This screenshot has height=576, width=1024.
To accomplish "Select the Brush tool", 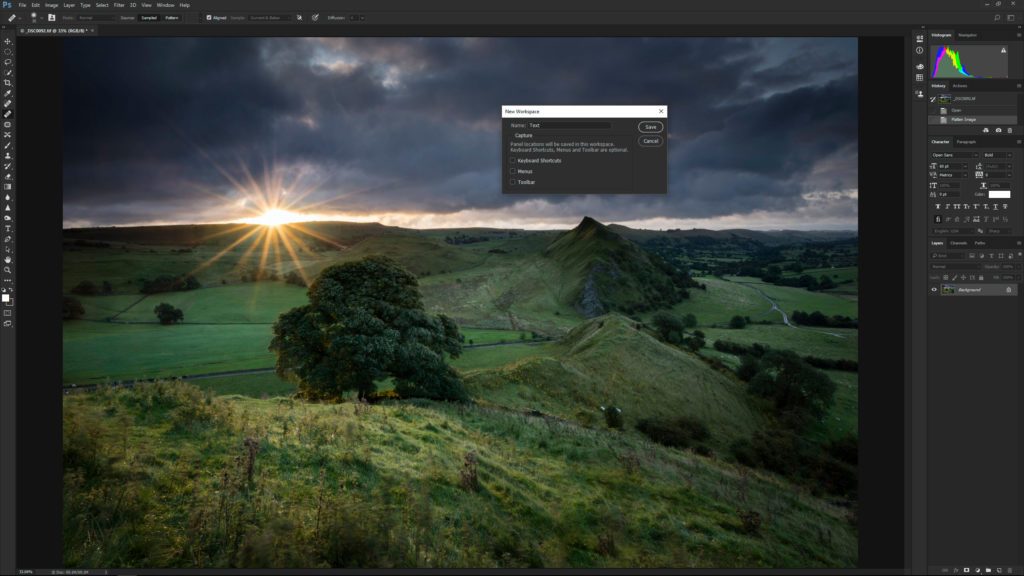I will click(8, 146).
